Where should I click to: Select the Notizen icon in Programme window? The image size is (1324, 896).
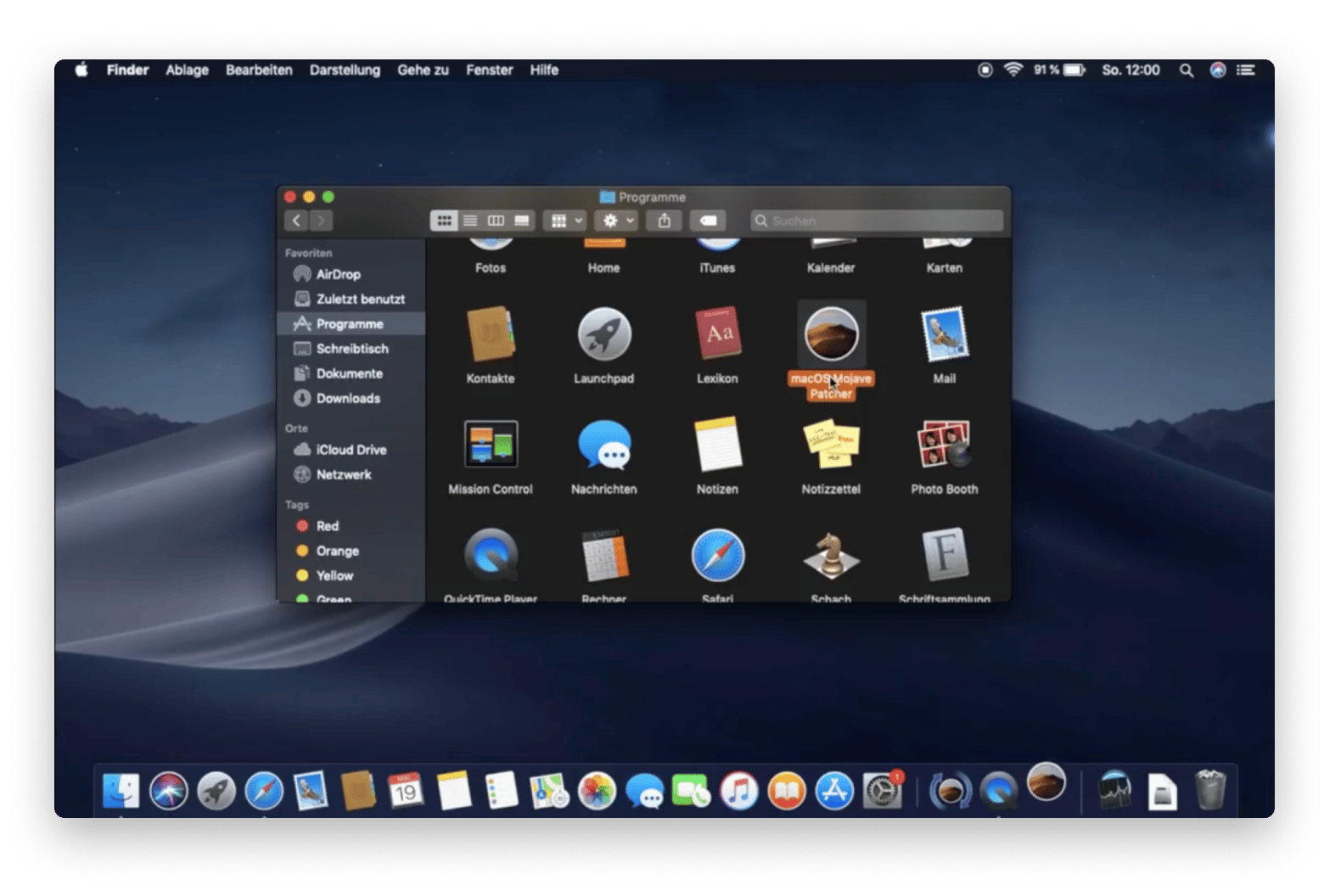pos(718,444)
